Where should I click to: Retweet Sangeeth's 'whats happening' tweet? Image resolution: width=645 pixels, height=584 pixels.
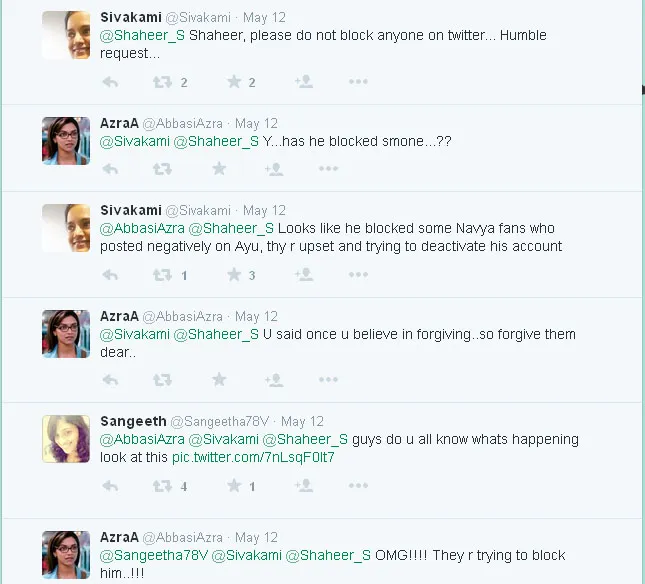coord(161,486)
